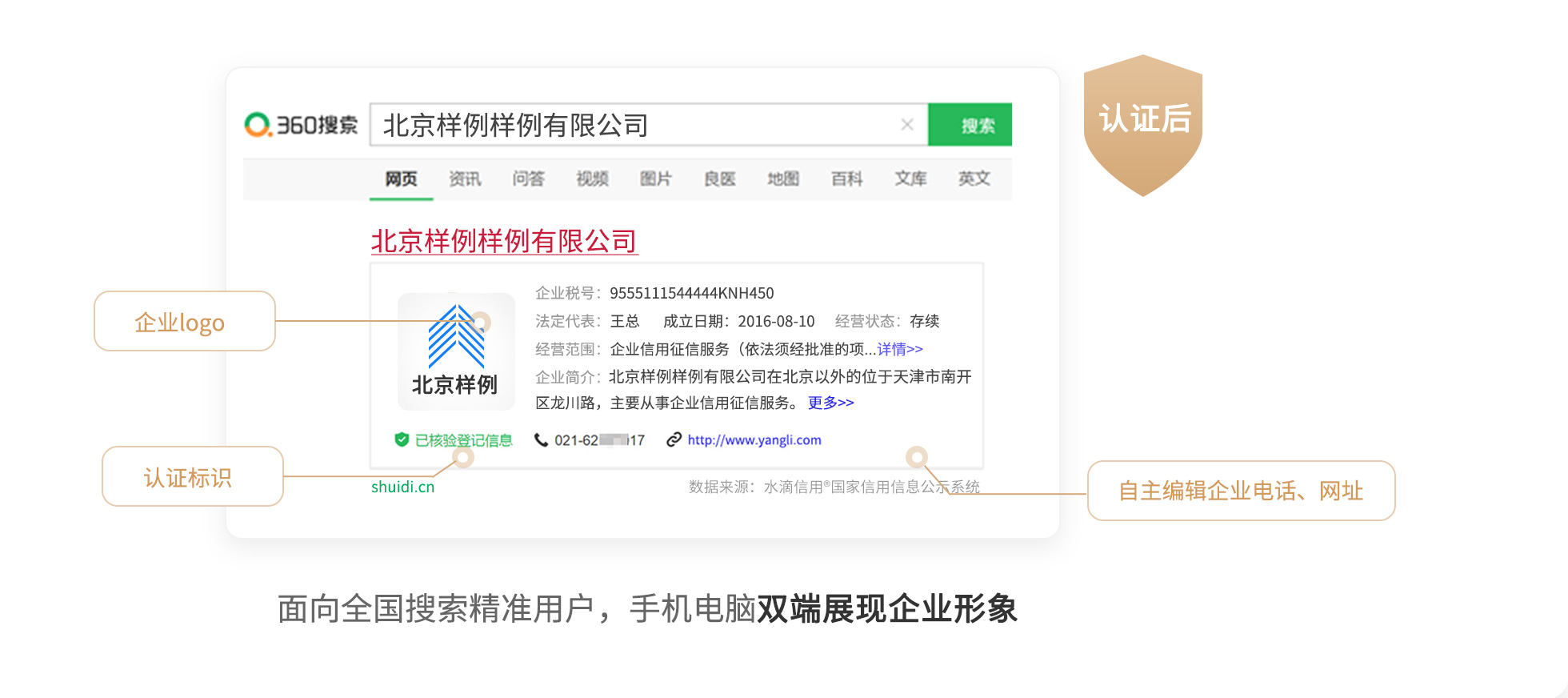Expand business scope via 详情>> link
Screen dimensions: 1568x698
point(900,349)
